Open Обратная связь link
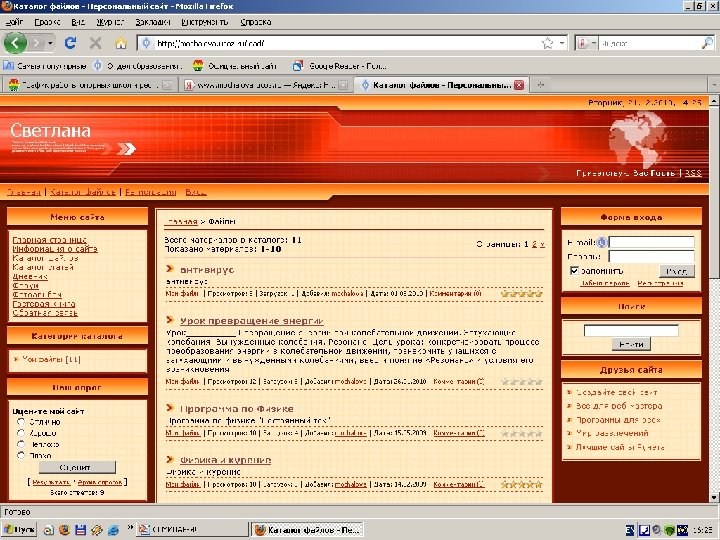Image resolution: width=720 pixels, height=540 pixels. 45,313
